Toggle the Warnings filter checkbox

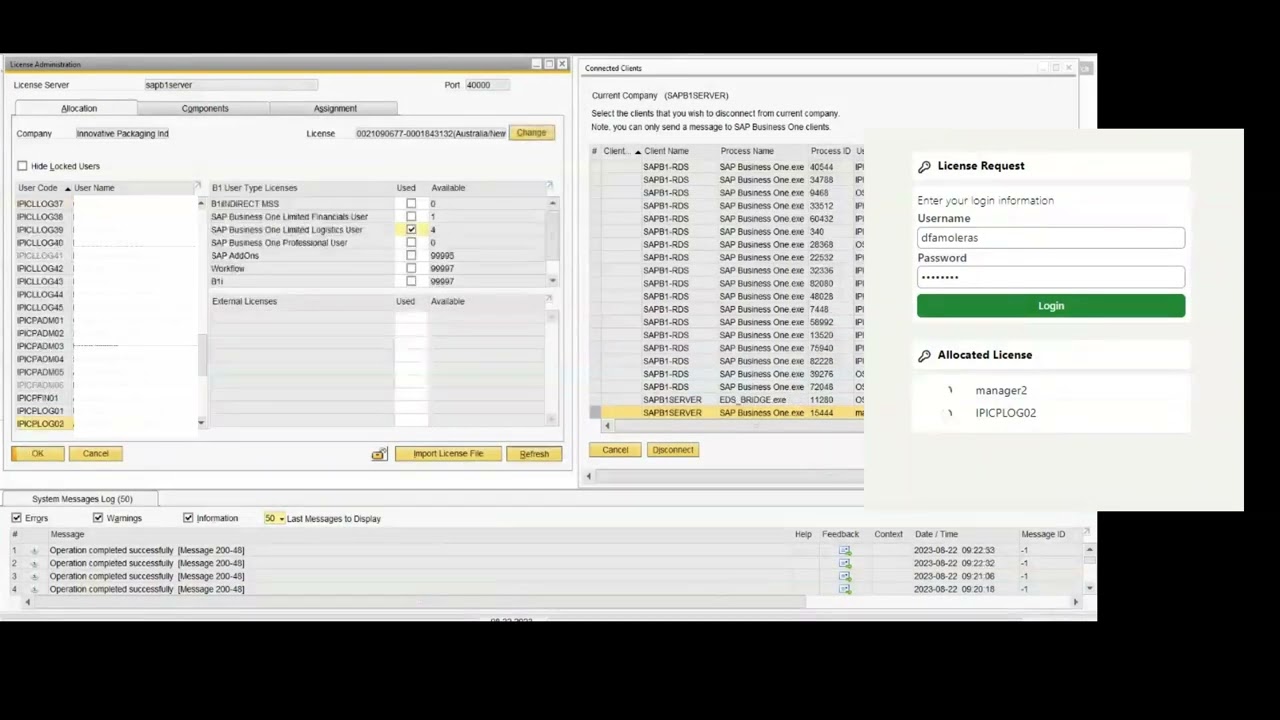[x=98, y=518]
